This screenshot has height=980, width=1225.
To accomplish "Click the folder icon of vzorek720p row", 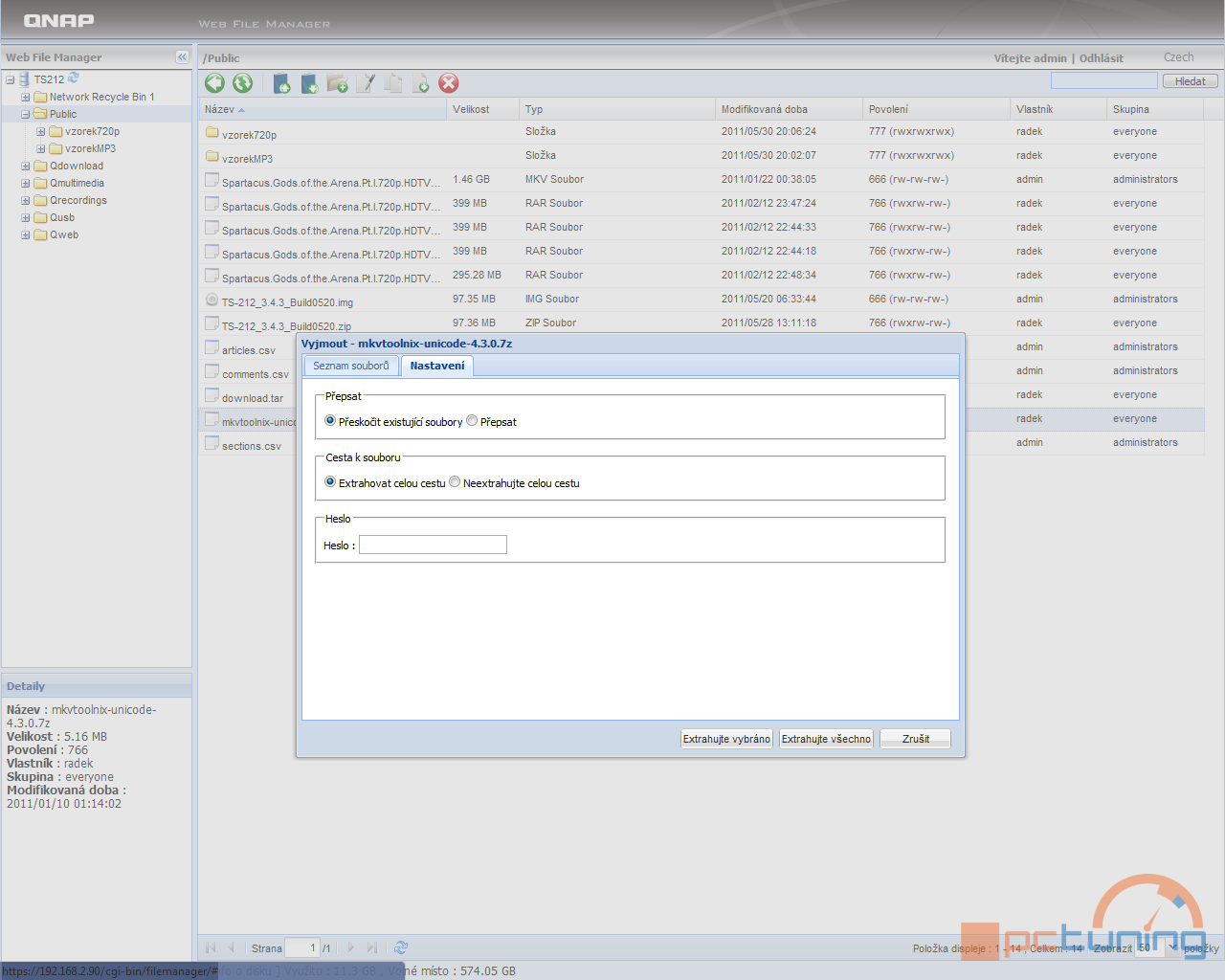I will point(212,132).
